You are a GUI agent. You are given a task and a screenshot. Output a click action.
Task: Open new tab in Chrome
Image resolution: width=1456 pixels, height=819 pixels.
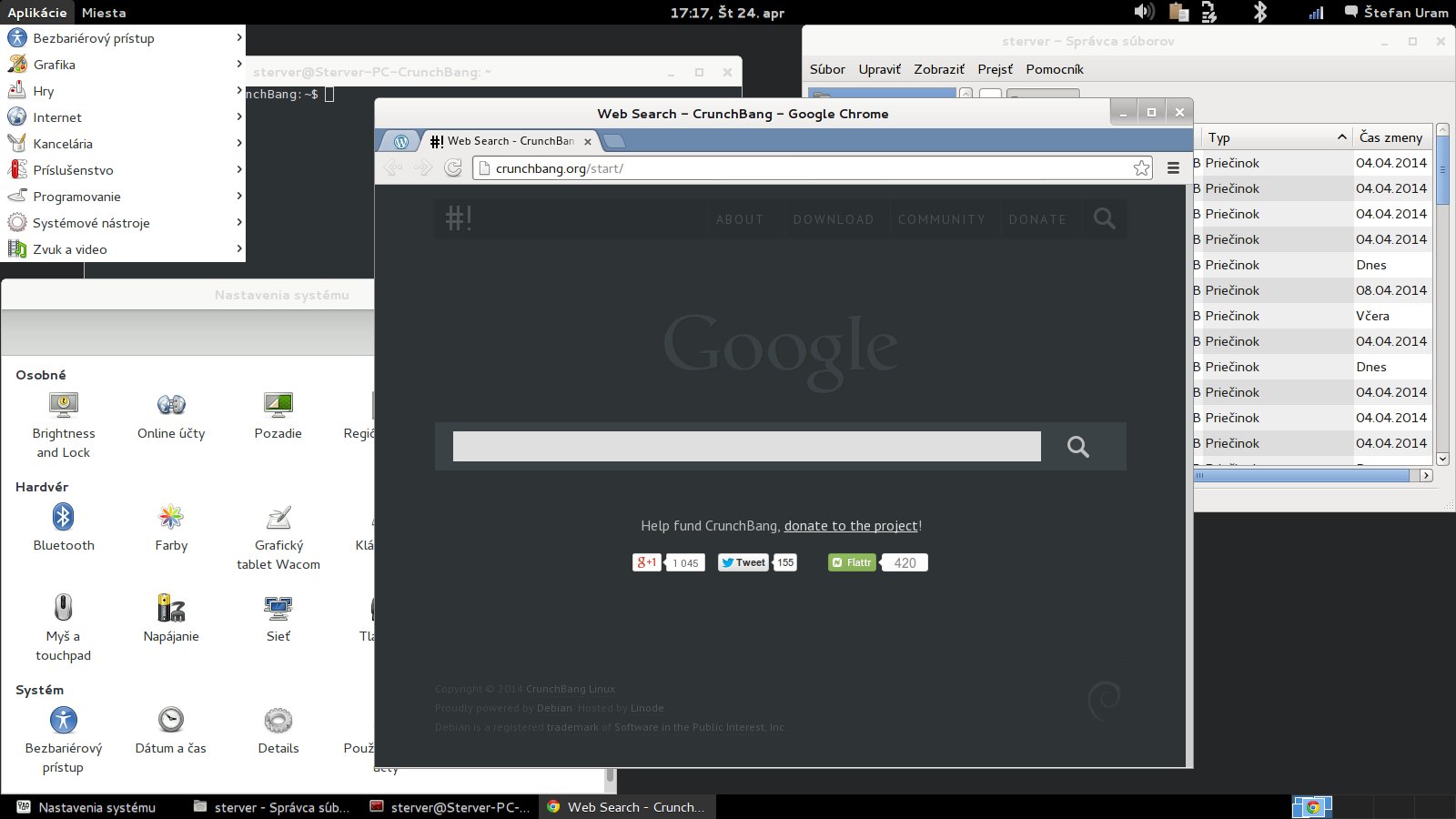pos(614,141)
